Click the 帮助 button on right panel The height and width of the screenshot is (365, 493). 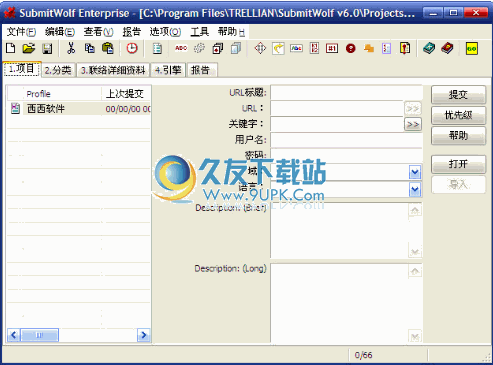(458, 136)
